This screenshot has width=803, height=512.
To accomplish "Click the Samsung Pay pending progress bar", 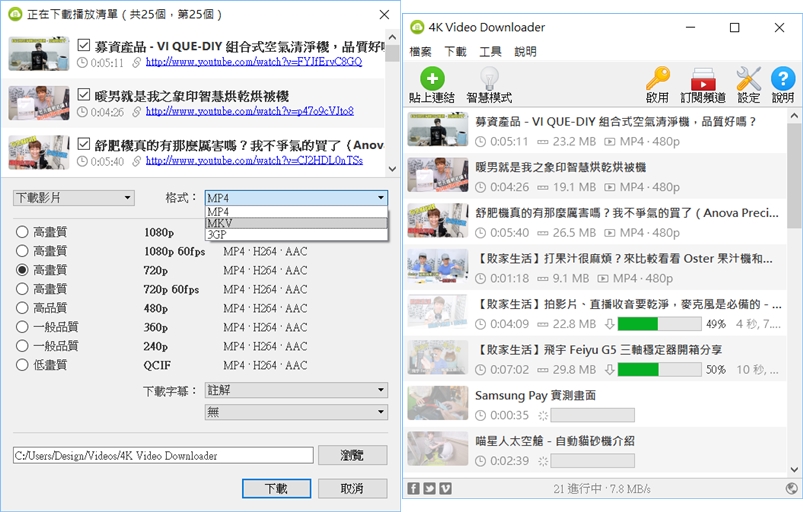I will pos(593,415).
